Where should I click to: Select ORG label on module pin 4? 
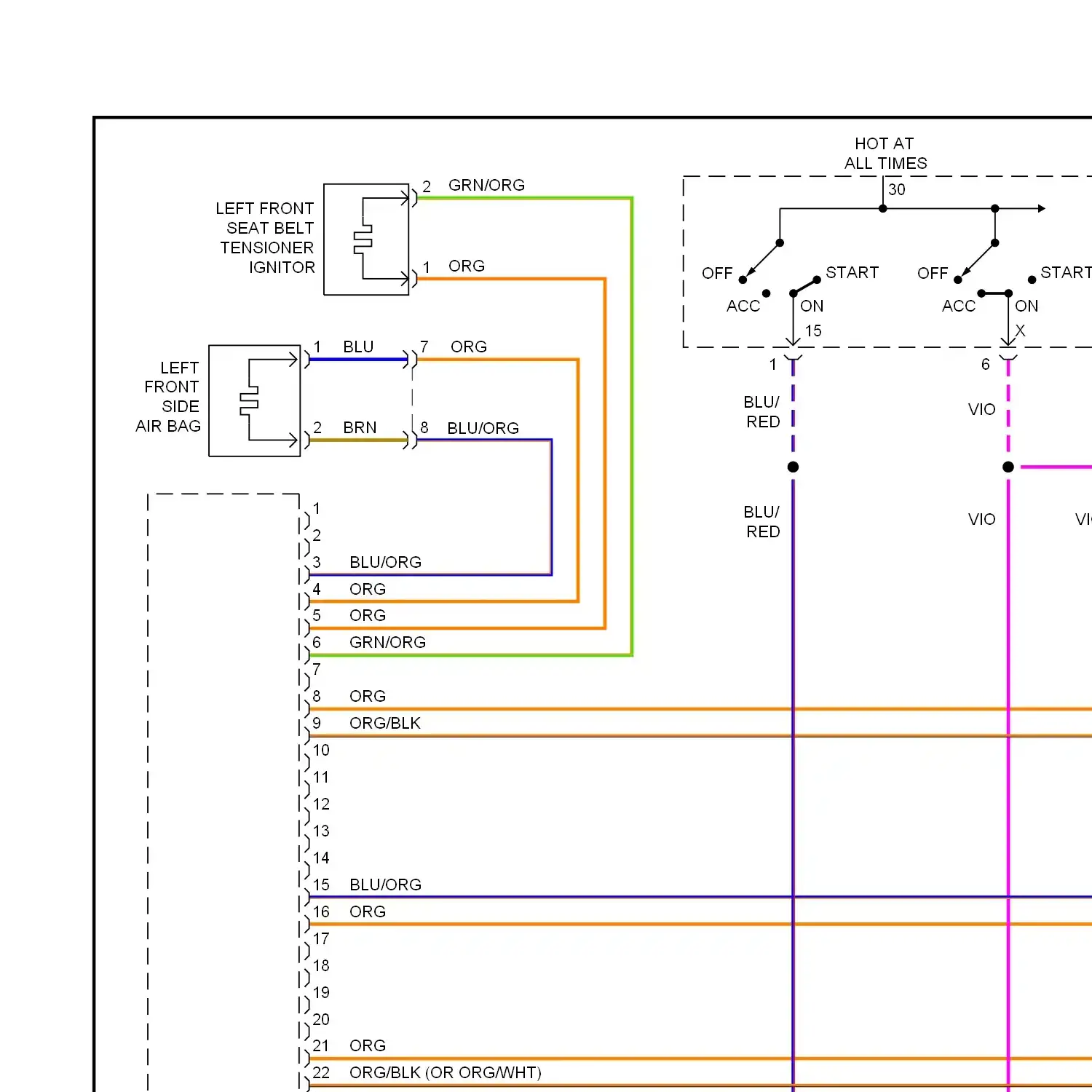[368, 590]
